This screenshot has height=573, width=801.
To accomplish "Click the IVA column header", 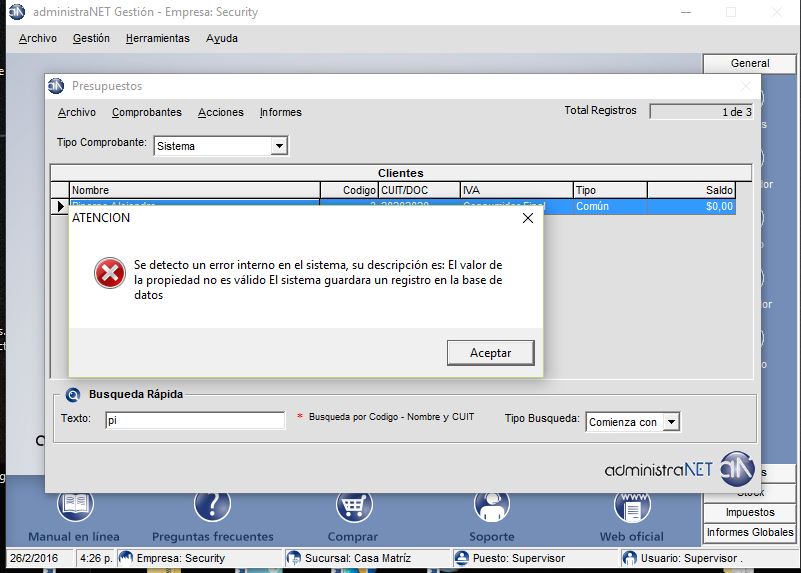I will (x=516, y=190).
